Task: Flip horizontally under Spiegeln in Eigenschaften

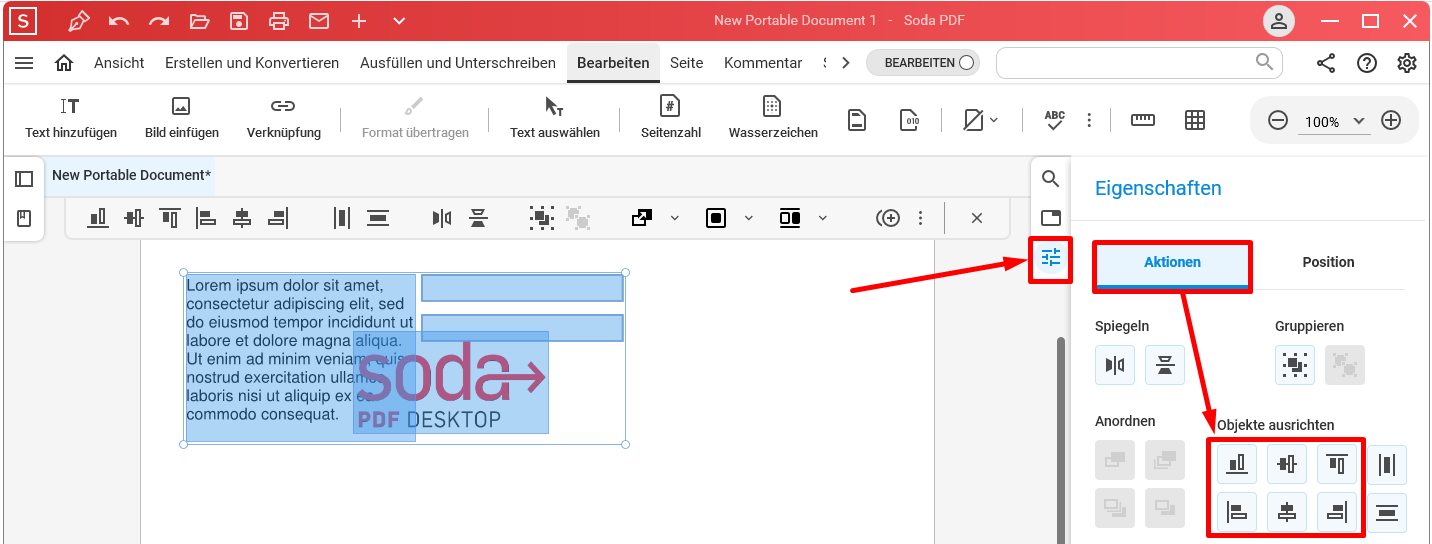Action: [1115, 365]
